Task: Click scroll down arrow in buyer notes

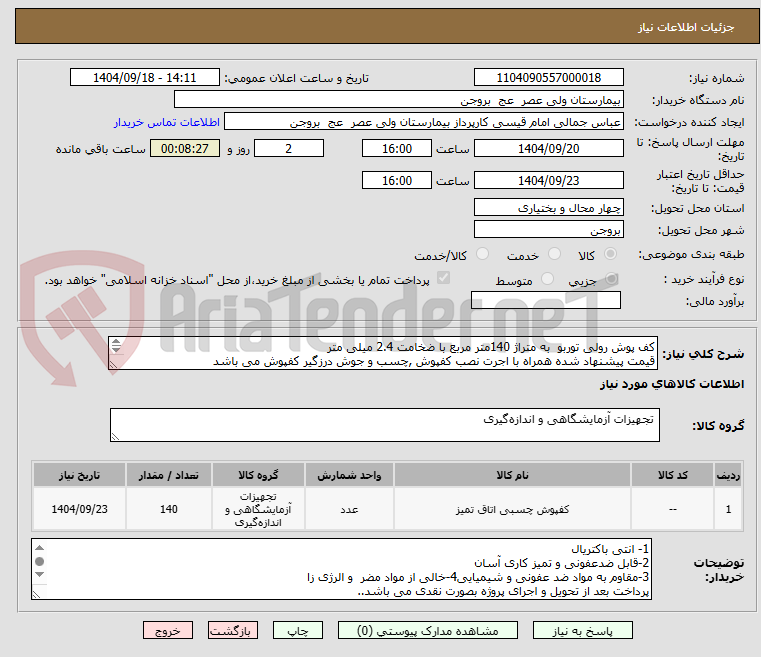Action: point(40,575)
